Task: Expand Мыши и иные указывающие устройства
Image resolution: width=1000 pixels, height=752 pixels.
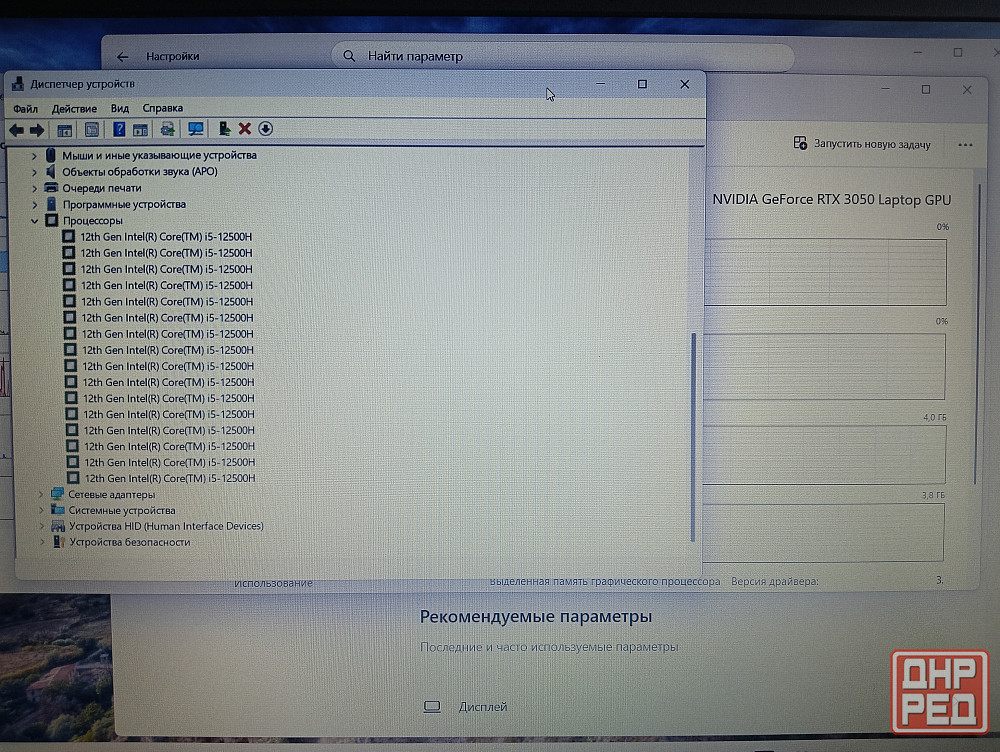Action: pyautogui.click(x=34, y=155)
